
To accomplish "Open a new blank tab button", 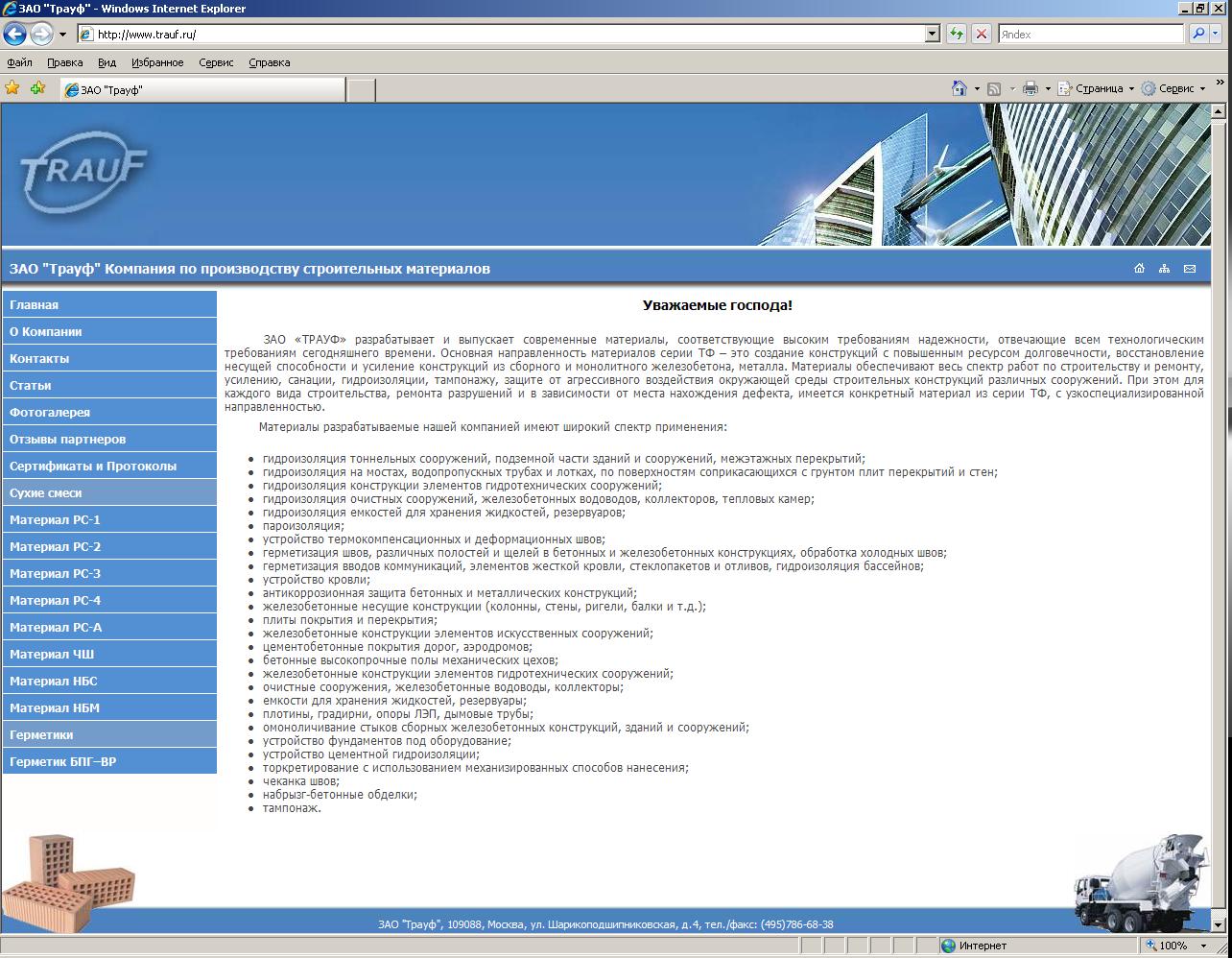I will coord(360,89).
